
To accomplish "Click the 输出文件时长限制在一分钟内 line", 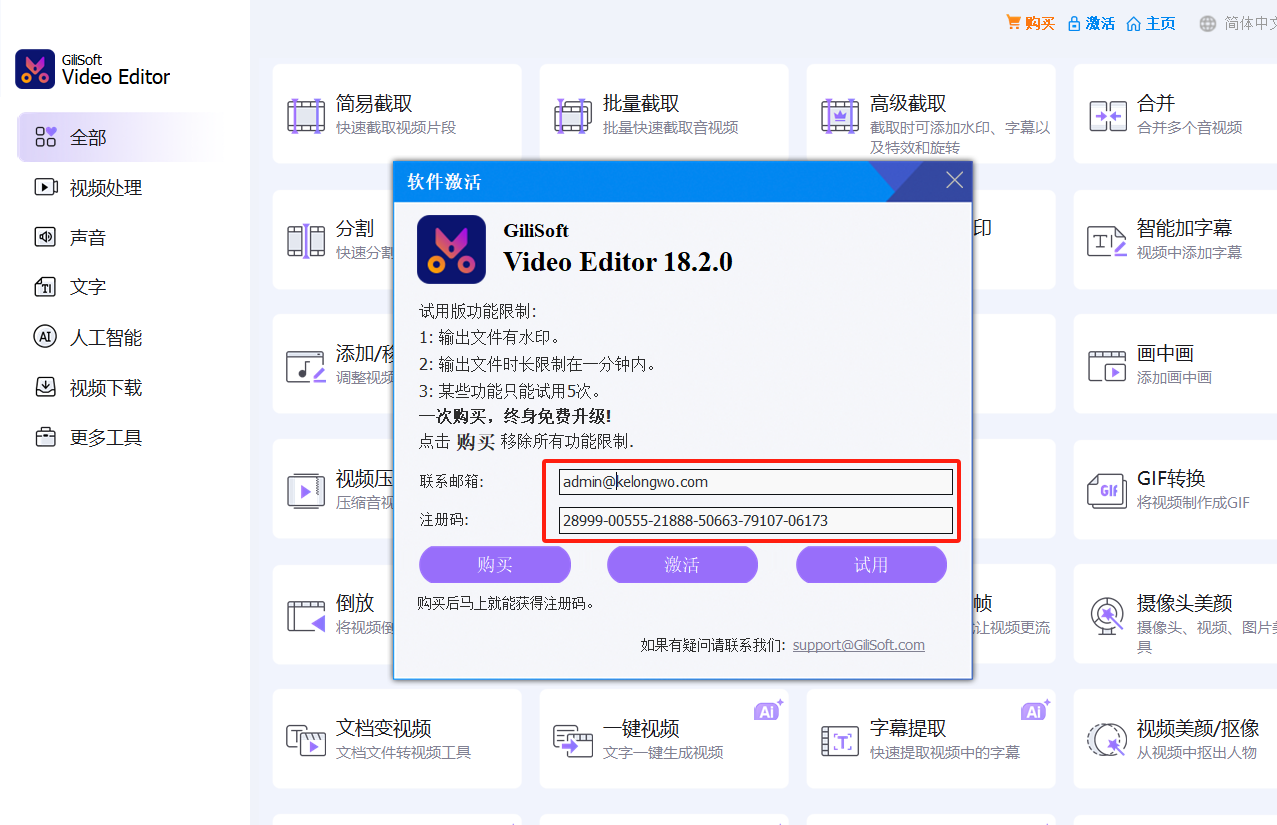I will [x=538, y=363].
